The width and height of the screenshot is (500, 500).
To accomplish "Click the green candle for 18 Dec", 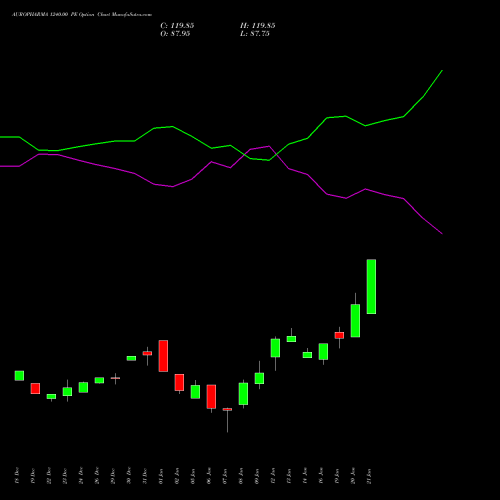I will pyautogui.click(x=19, y=375).
